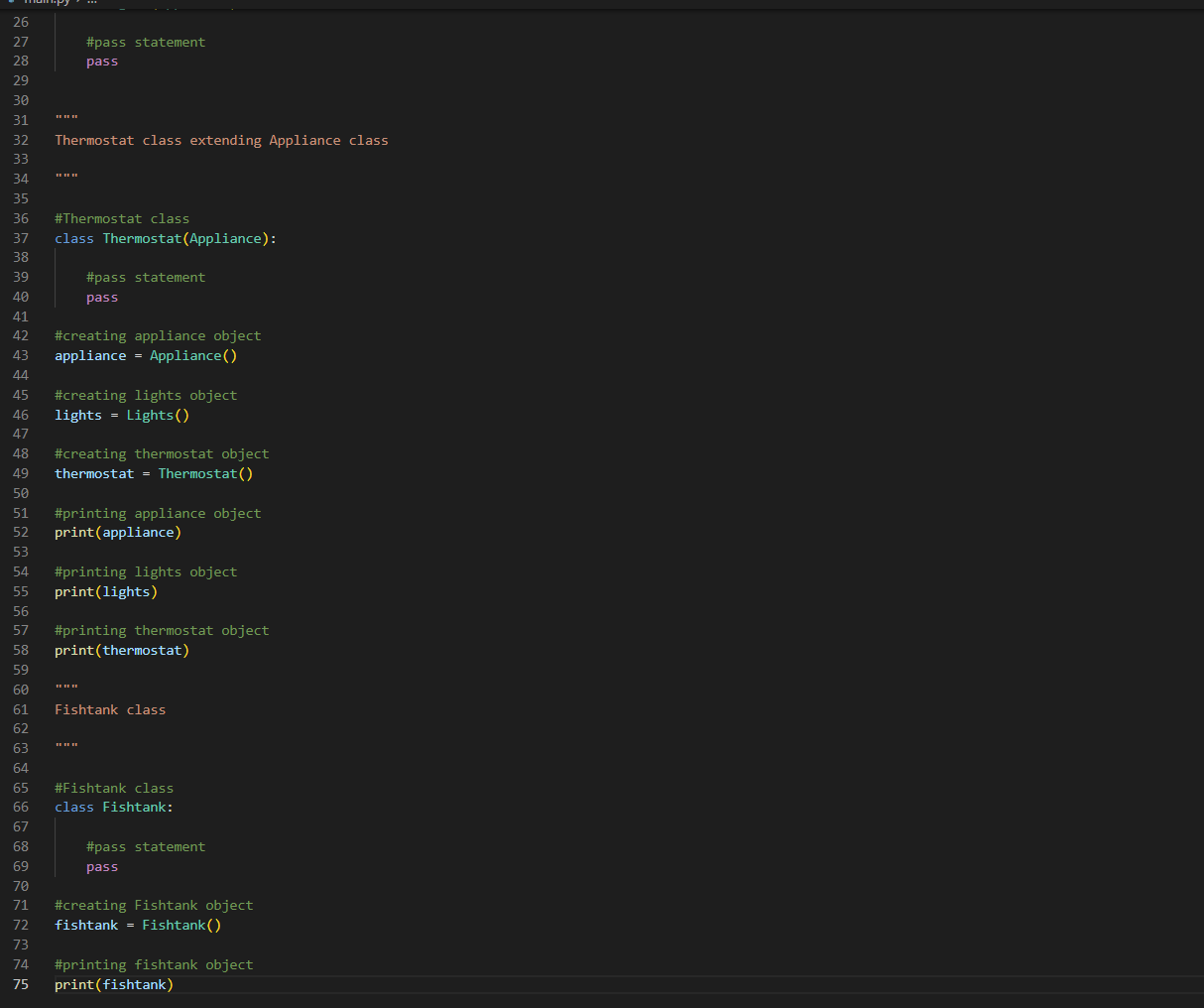1204x1008 pixels.
Task: Click line number 28
Action: (21, 61)
